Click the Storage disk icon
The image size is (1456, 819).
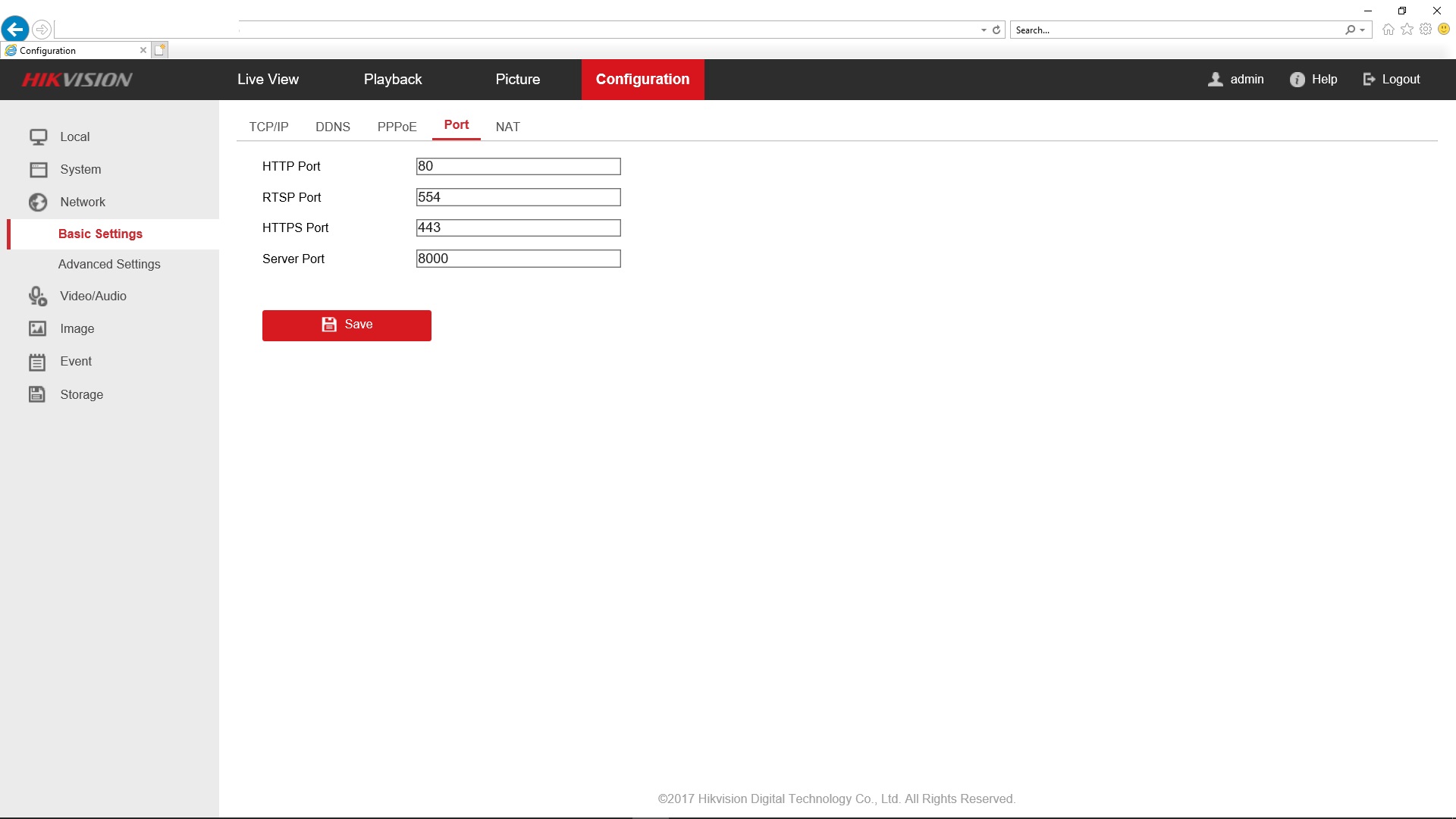point(38,394)
